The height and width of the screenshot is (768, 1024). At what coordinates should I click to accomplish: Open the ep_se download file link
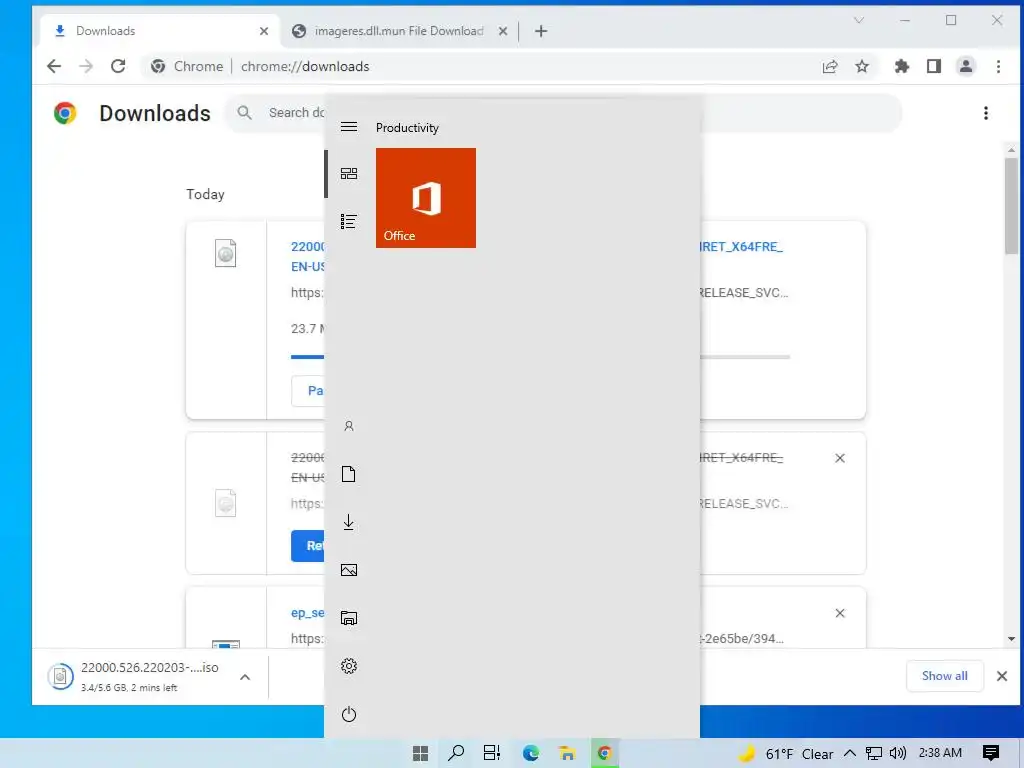pyautogui.click(x=308, y=613)
